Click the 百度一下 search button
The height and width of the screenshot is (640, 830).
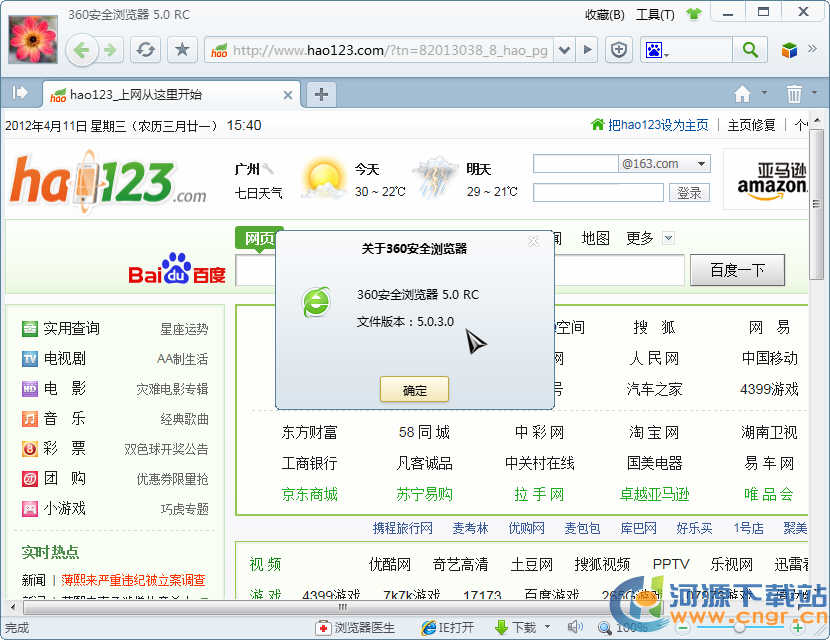coord(737,270)
